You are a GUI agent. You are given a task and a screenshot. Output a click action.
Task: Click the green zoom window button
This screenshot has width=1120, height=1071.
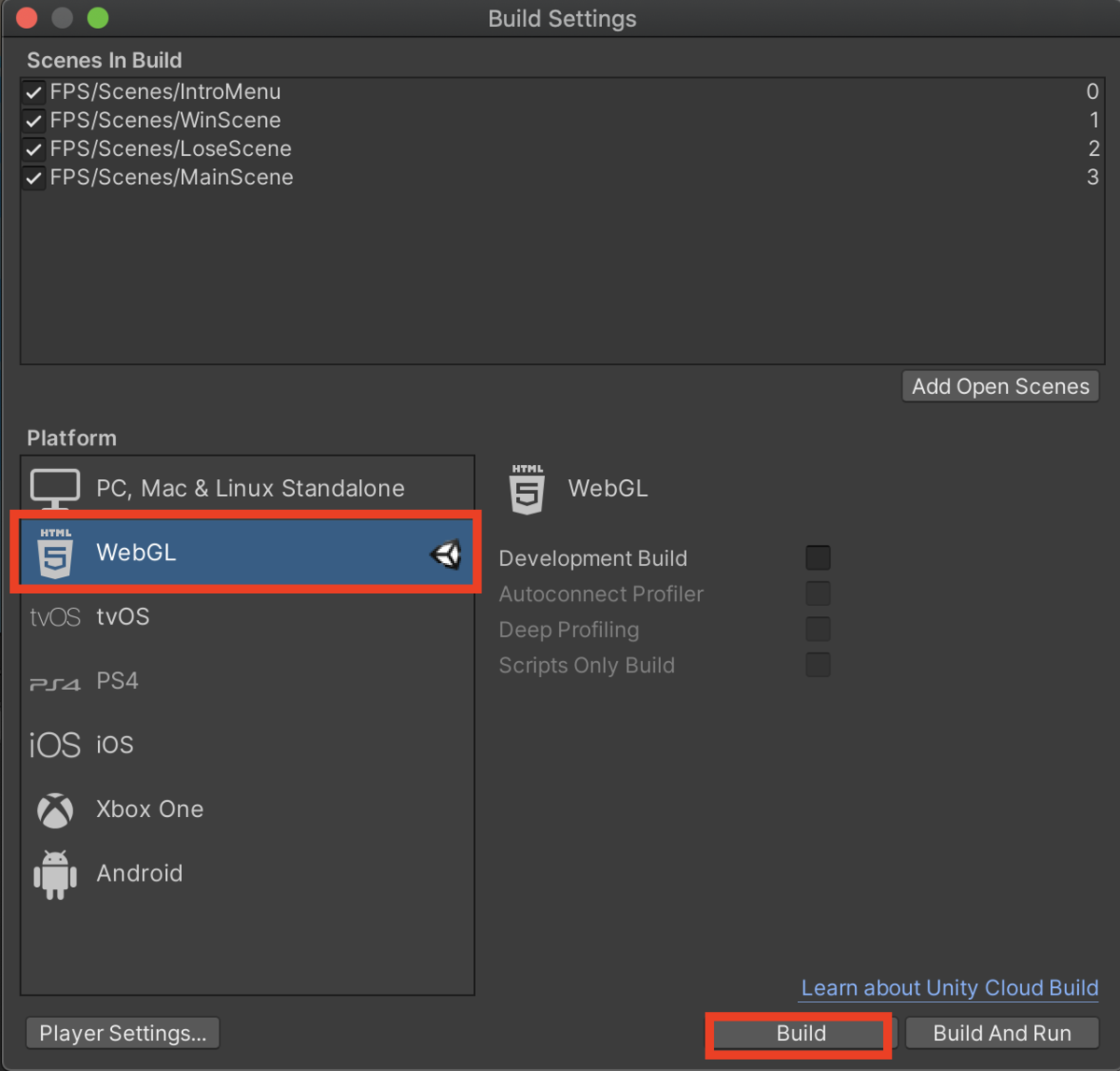97,18
